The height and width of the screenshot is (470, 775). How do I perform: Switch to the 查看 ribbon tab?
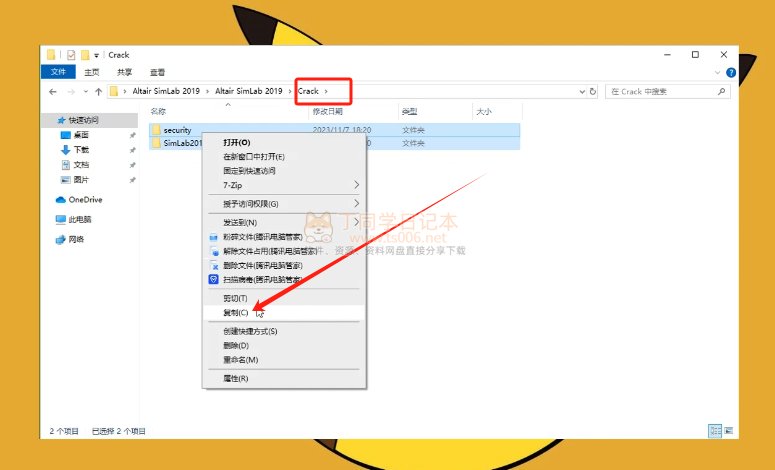pos(157,72)
